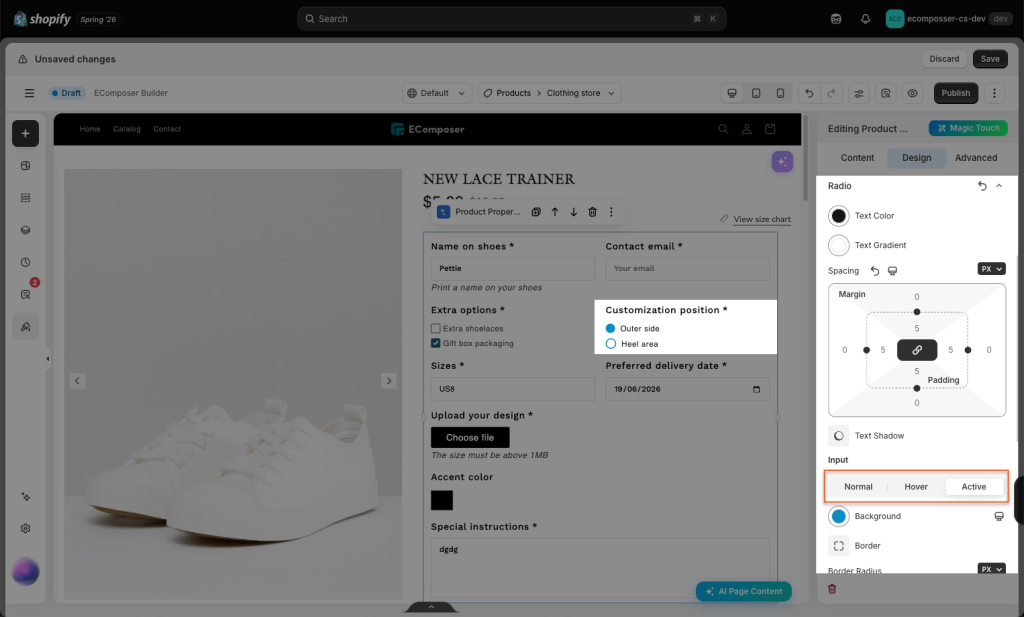Click the purple AI sparkle button on canvas
Viewport: 1024px width, 617px height.
(x=782, y=162)
